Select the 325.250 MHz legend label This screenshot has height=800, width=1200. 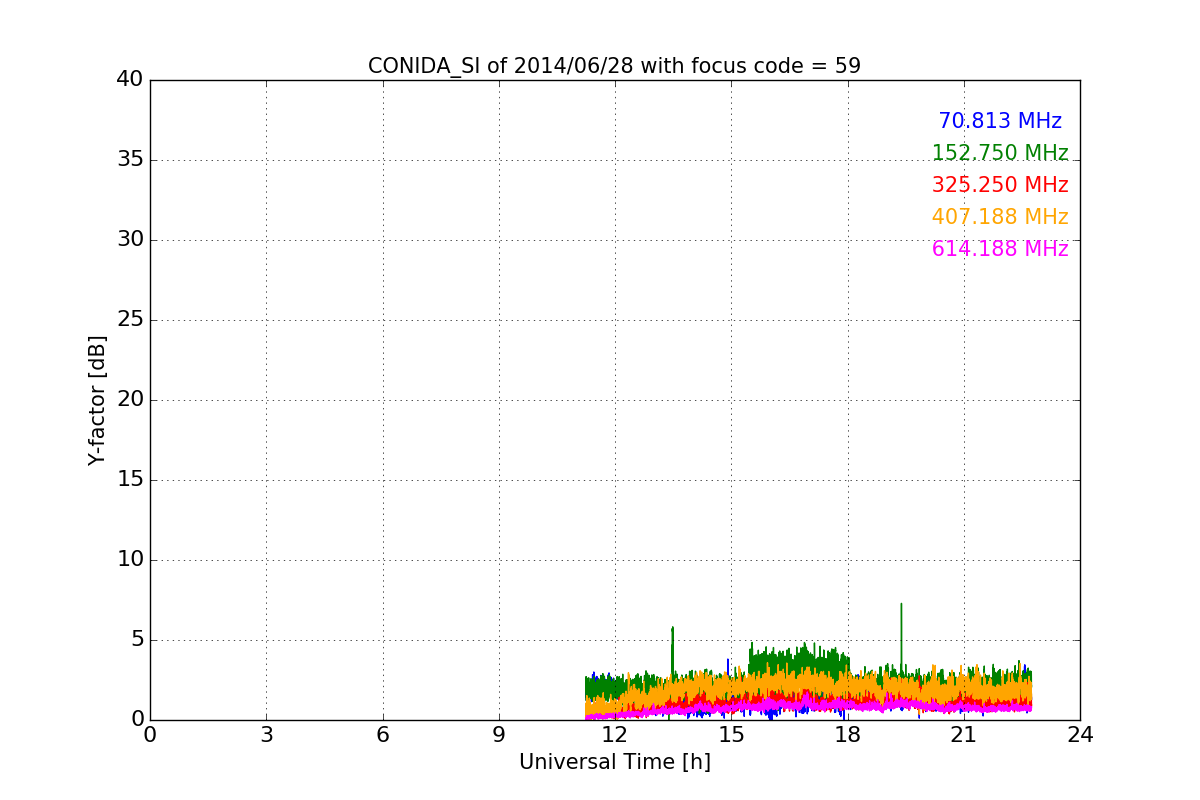tap(1000, 185)
